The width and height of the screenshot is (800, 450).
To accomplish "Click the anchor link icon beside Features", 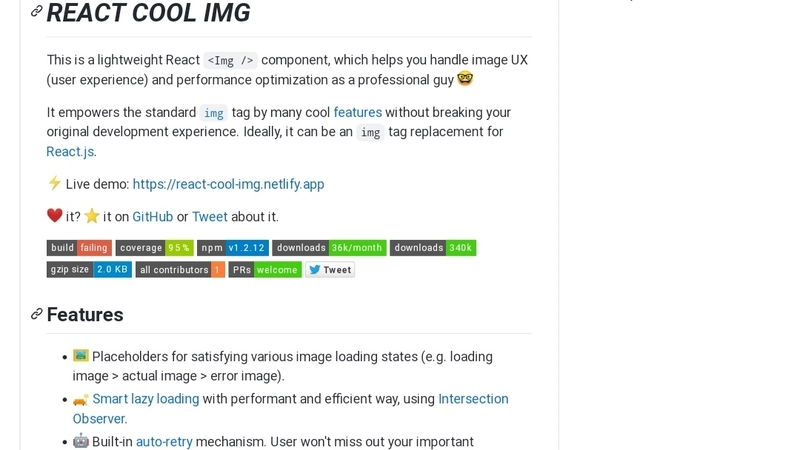I will [36, 314].
